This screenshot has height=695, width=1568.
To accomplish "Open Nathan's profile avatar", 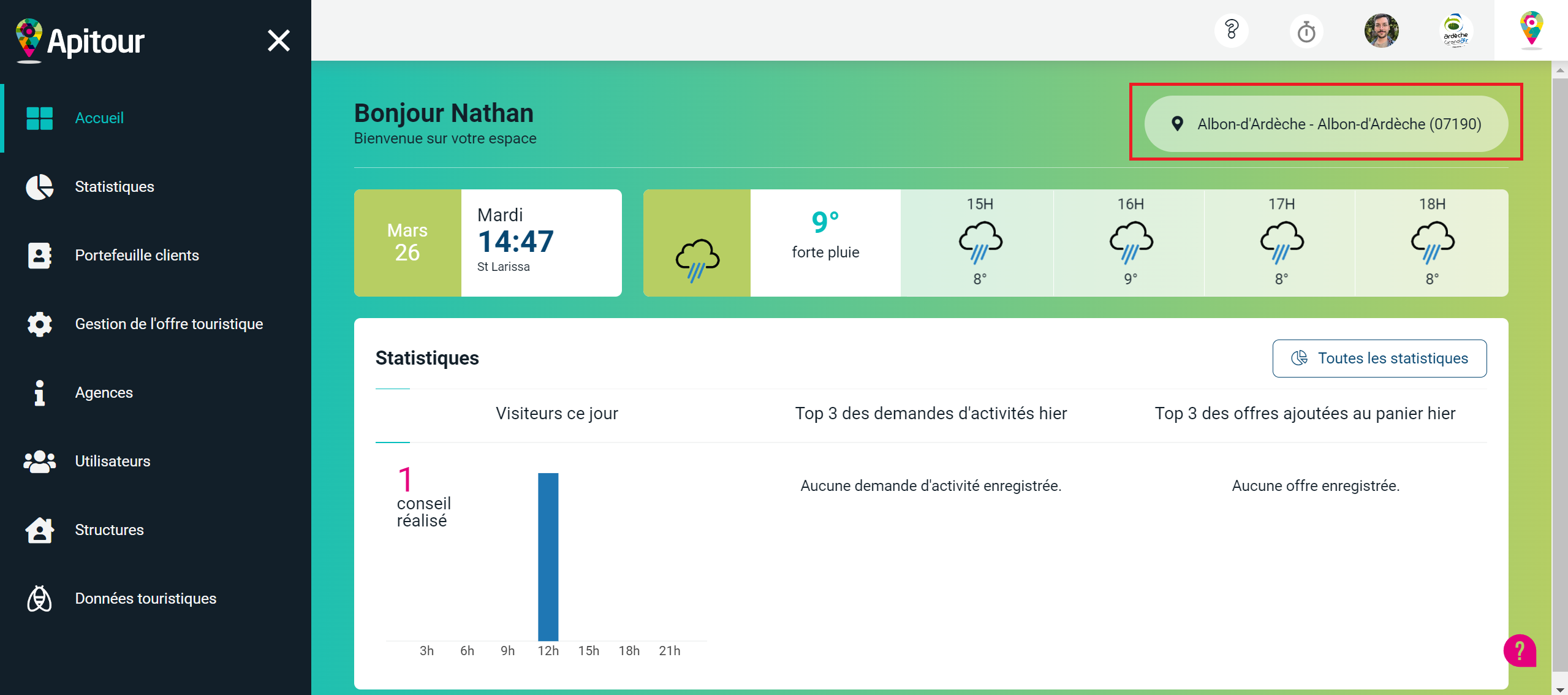I will [x=1381, y=31].
